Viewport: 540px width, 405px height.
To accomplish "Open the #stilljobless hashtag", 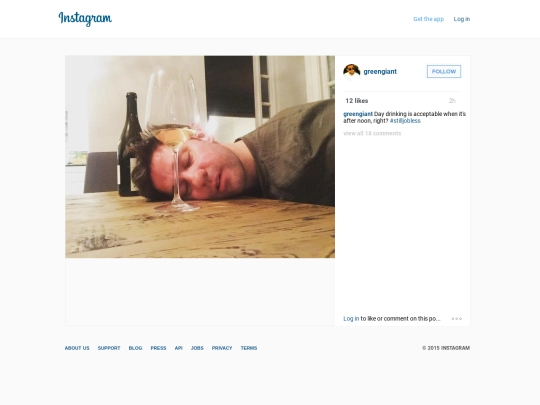I will click(x=405, y=121).
